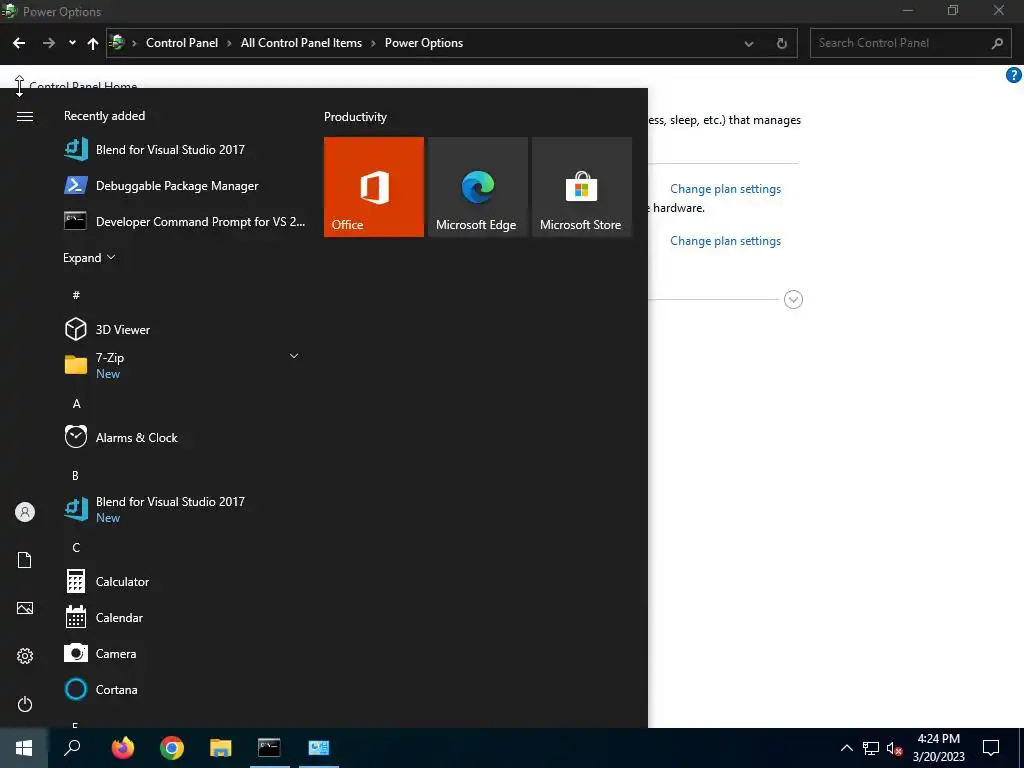The width and height of the screenshot is (1024, 768).
Task: Click the B letter header
Action: (x=75, y=475)
